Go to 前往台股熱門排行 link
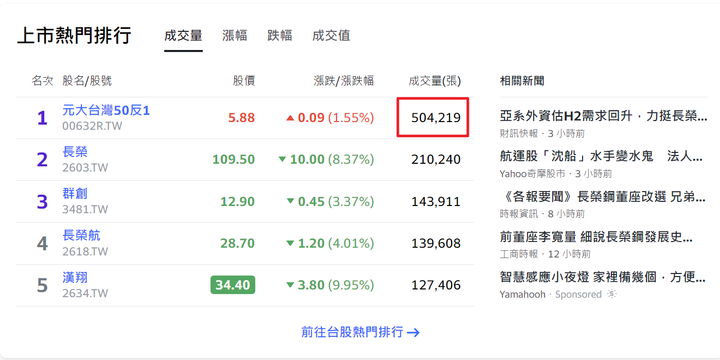 pyautogui.click(x=360, y=332)
